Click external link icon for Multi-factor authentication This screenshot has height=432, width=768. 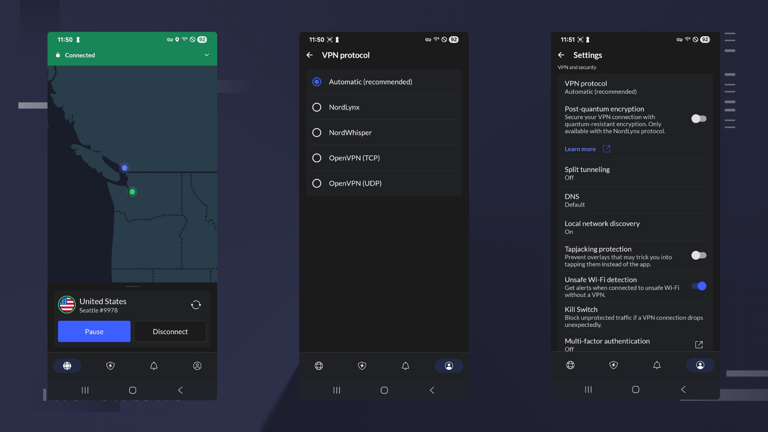click(x=699, y=345)
